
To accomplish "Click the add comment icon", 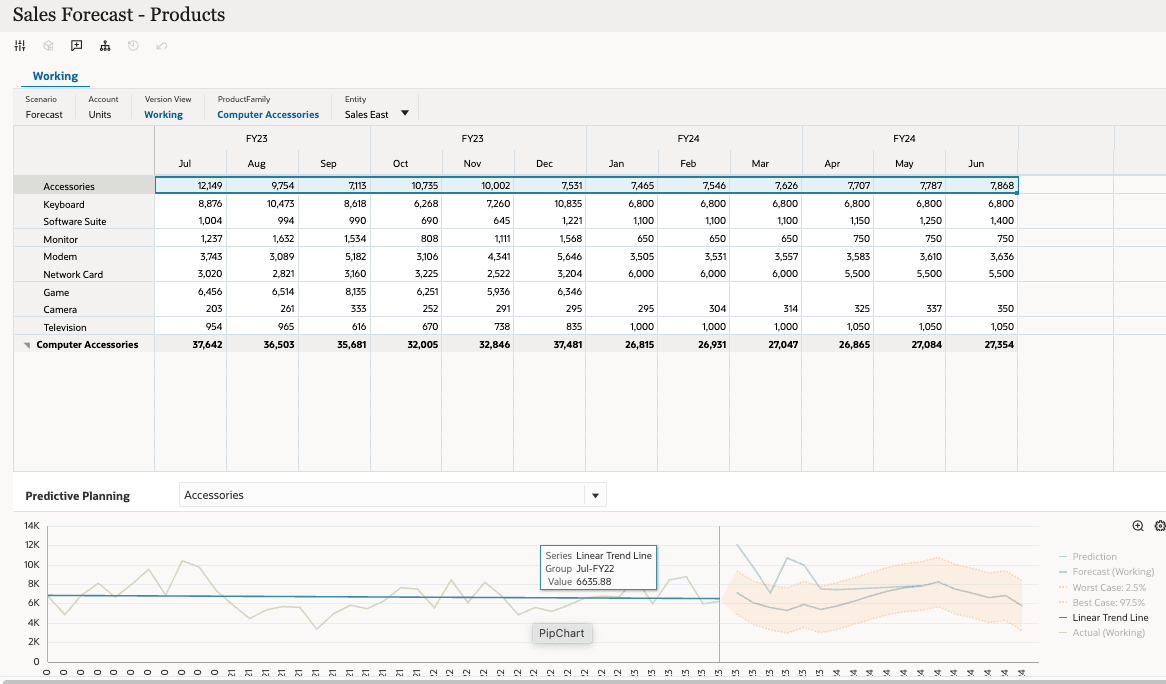I will (x=77, y=46).
